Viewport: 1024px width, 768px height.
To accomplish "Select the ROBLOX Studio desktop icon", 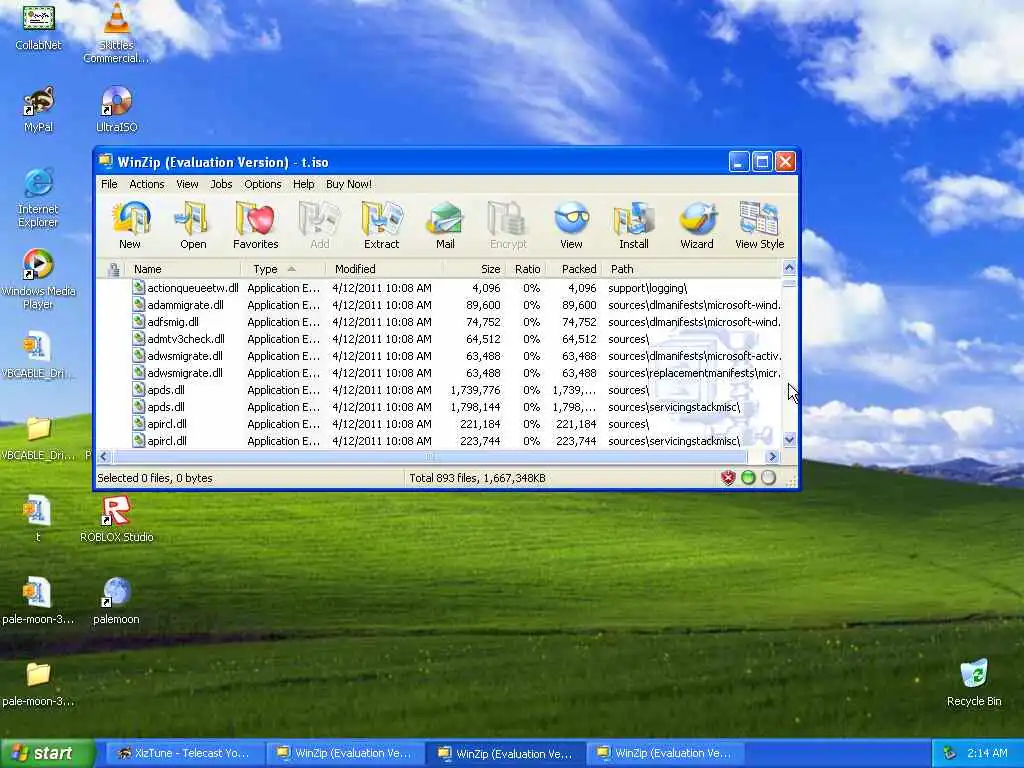I will (116, 519).
